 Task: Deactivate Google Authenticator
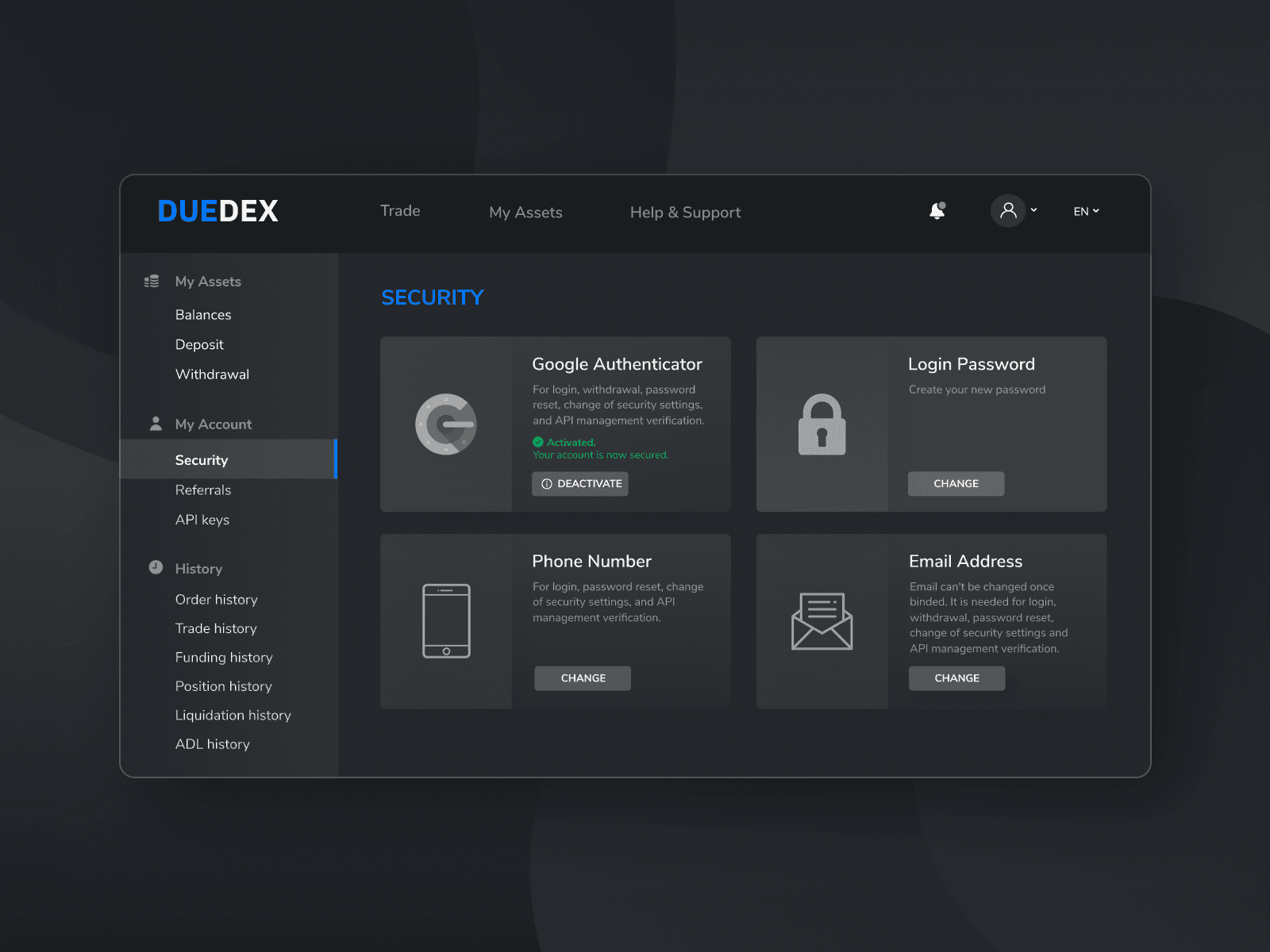[580, 484]
